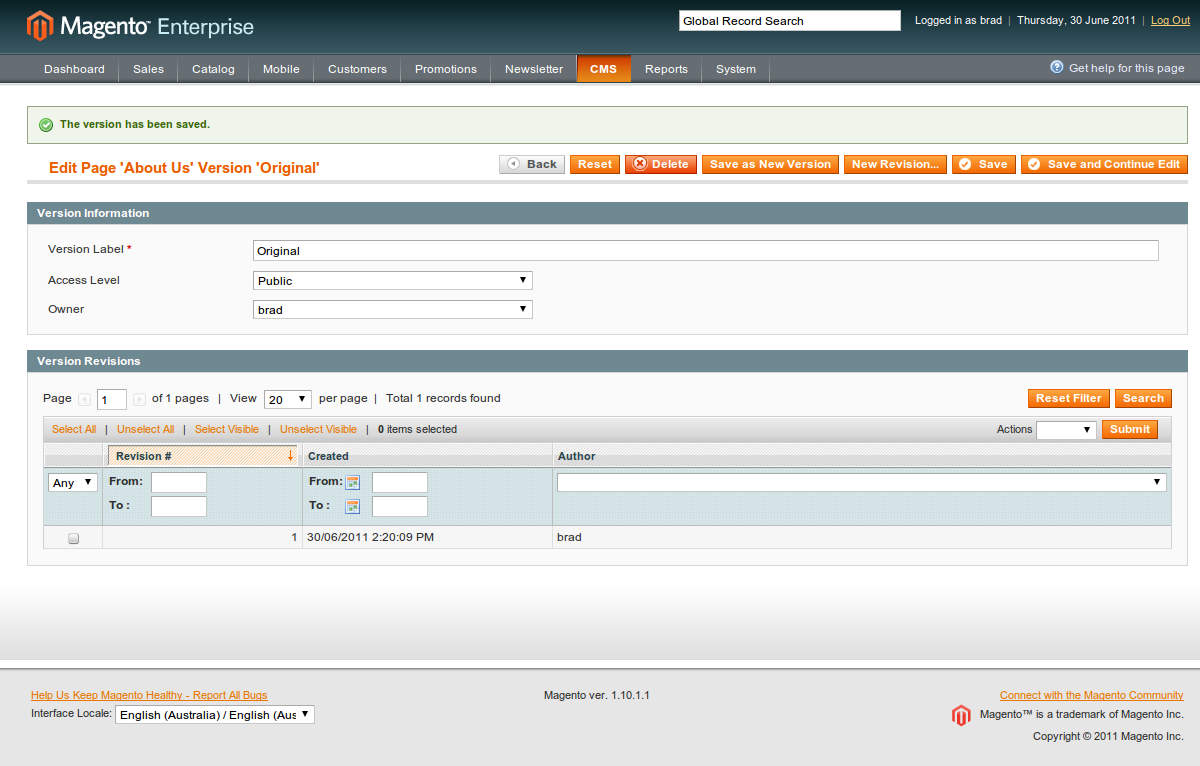Click the Select Visible link
This screenshot has height=766, width=1200.
pyautogui.click(x=227, y=429)
